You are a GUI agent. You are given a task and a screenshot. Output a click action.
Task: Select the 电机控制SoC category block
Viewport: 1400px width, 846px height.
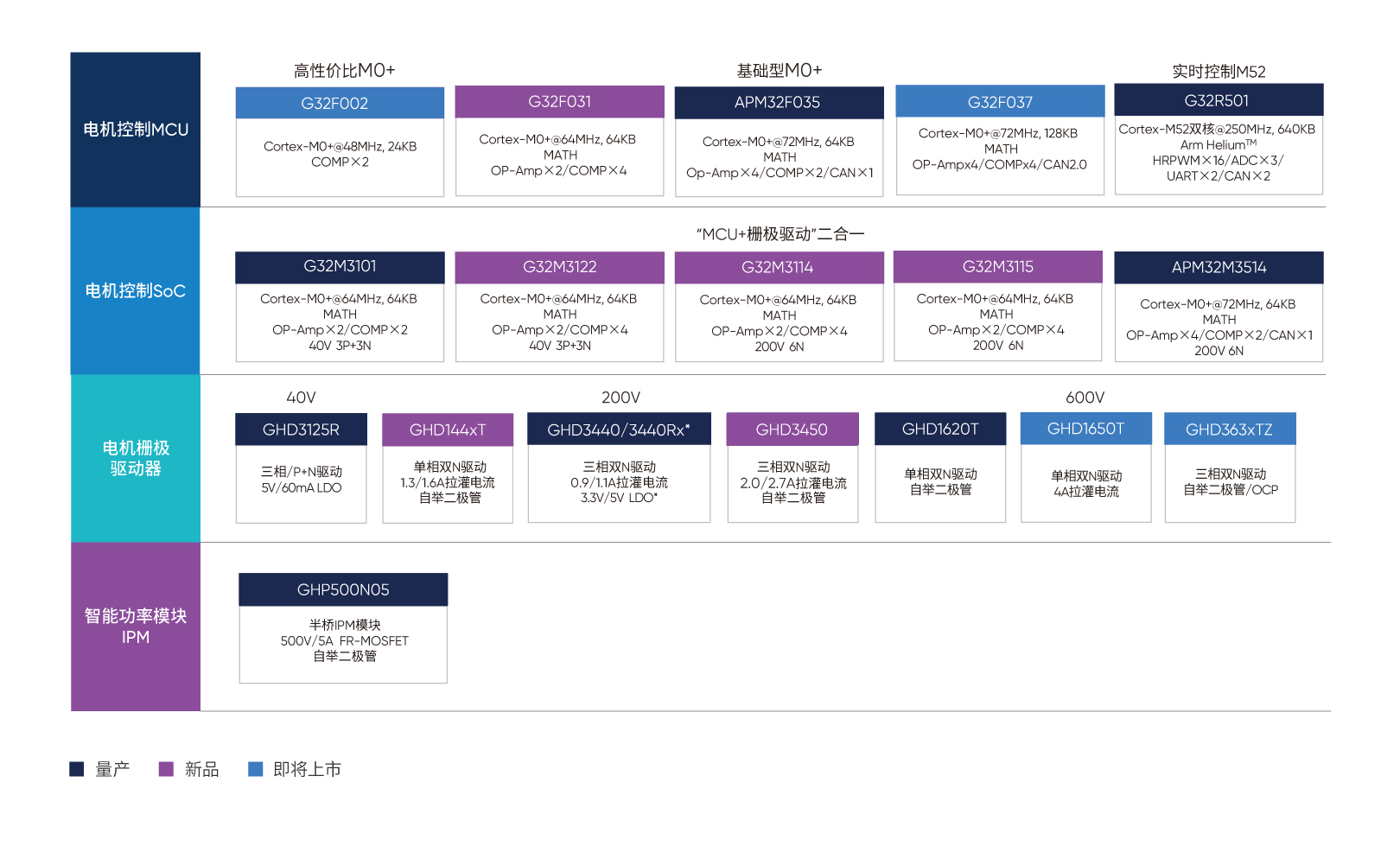pos(136,291)
